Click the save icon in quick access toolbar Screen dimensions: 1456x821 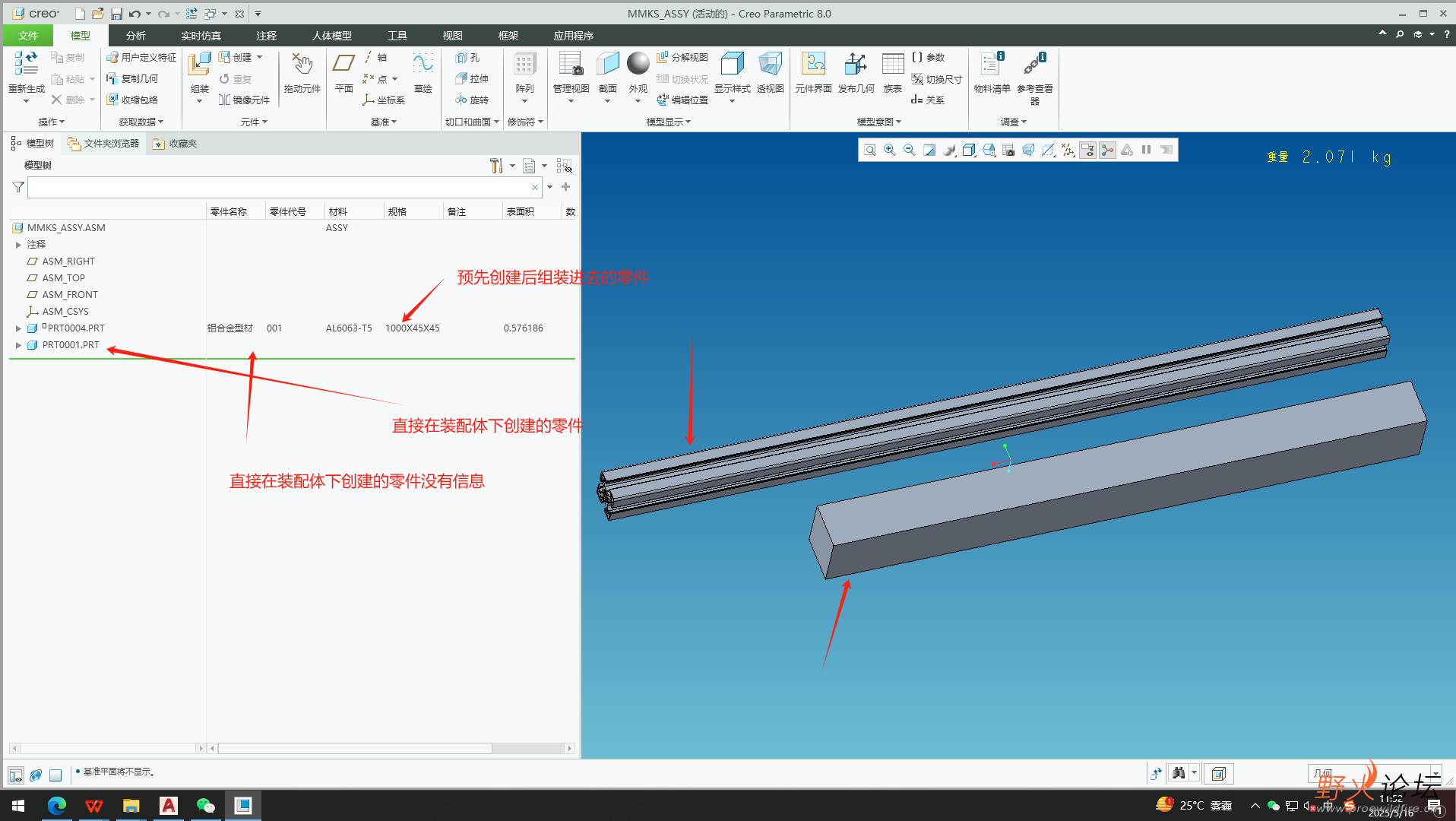(116, 14)
